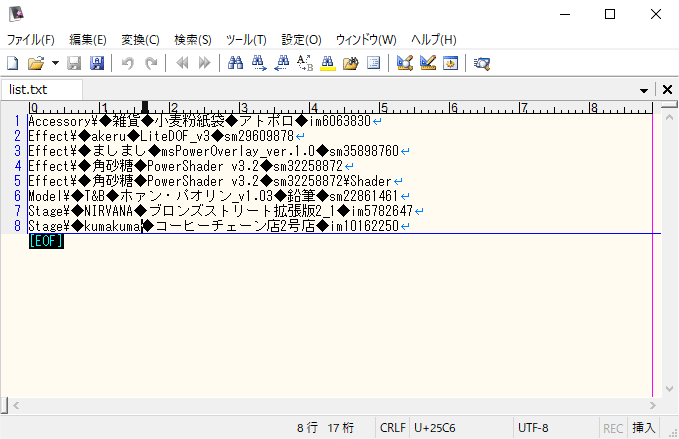
Task: Toggle the 挿入 insert mode indicator
Action: click(x=643, y=428)
